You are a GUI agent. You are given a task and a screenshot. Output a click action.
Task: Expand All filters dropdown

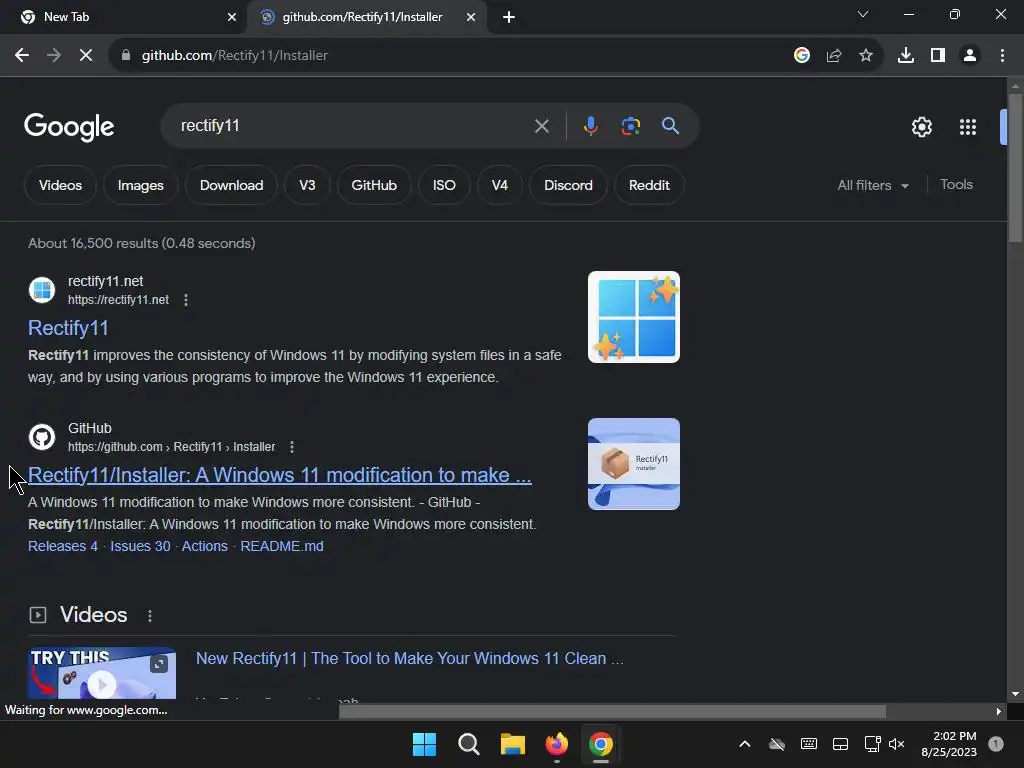[873, 185]
